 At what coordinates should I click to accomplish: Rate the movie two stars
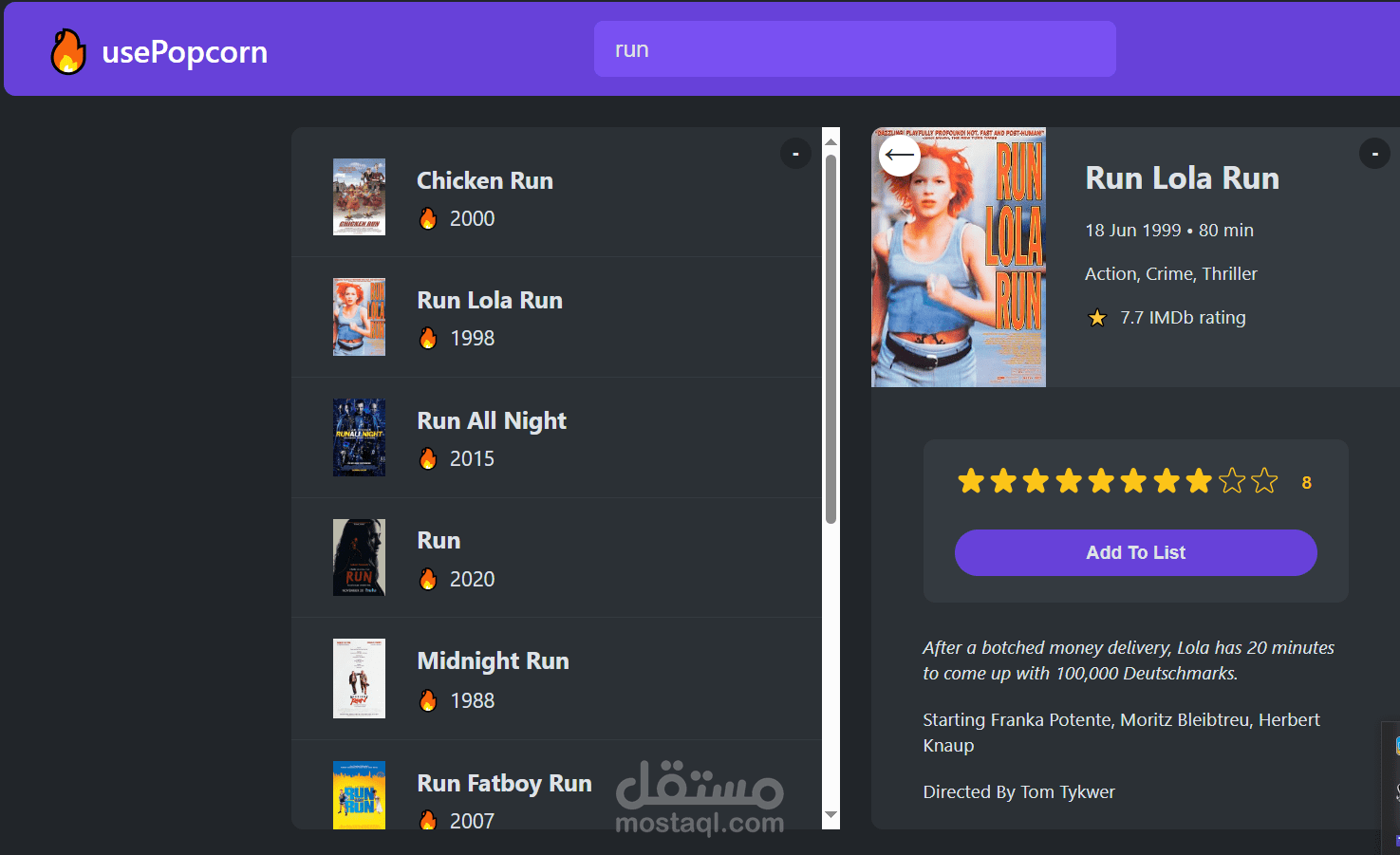pyautogui.click(x=1003, y=481)
